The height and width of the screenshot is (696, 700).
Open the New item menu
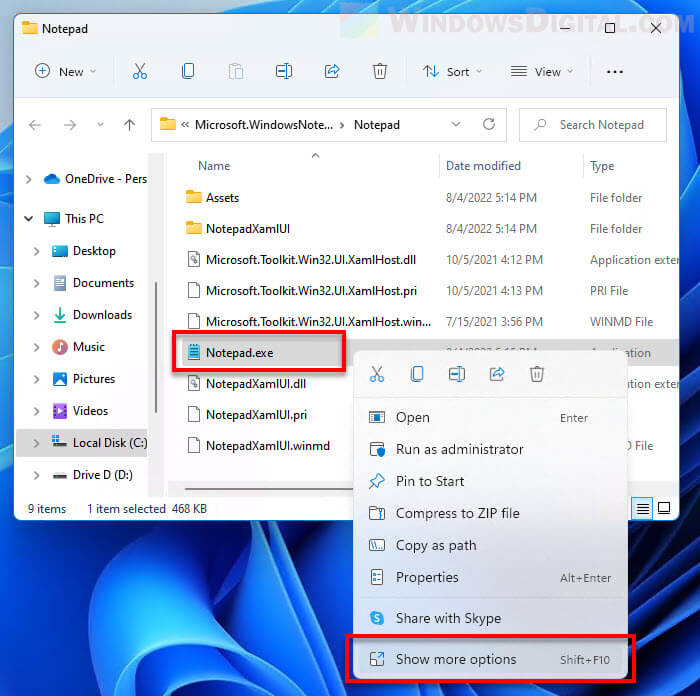point(66,71)
